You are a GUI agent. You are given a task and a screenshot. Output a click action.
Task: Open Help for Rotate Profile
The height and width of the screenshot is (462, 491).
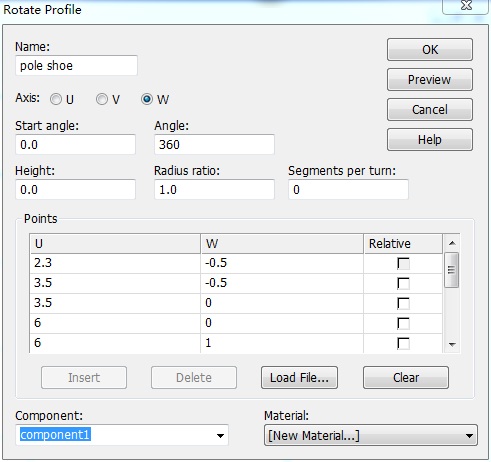tap(430, 140)
